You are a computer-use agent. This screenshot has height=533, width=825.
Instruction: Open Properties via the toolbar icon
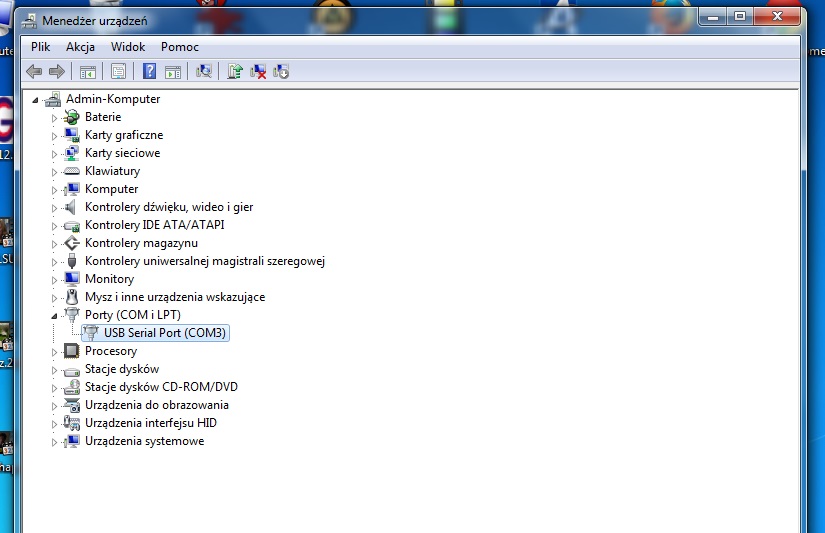[119, 71]
